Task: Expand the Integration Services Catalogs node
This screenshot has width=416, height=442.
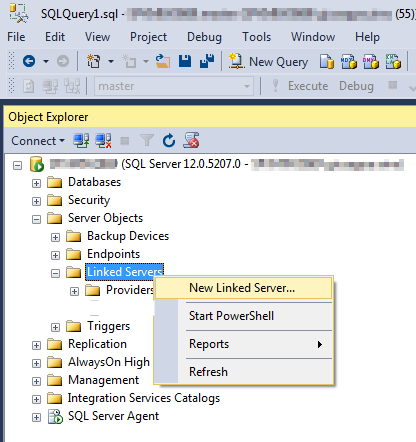Action: [x=36, y=399]
